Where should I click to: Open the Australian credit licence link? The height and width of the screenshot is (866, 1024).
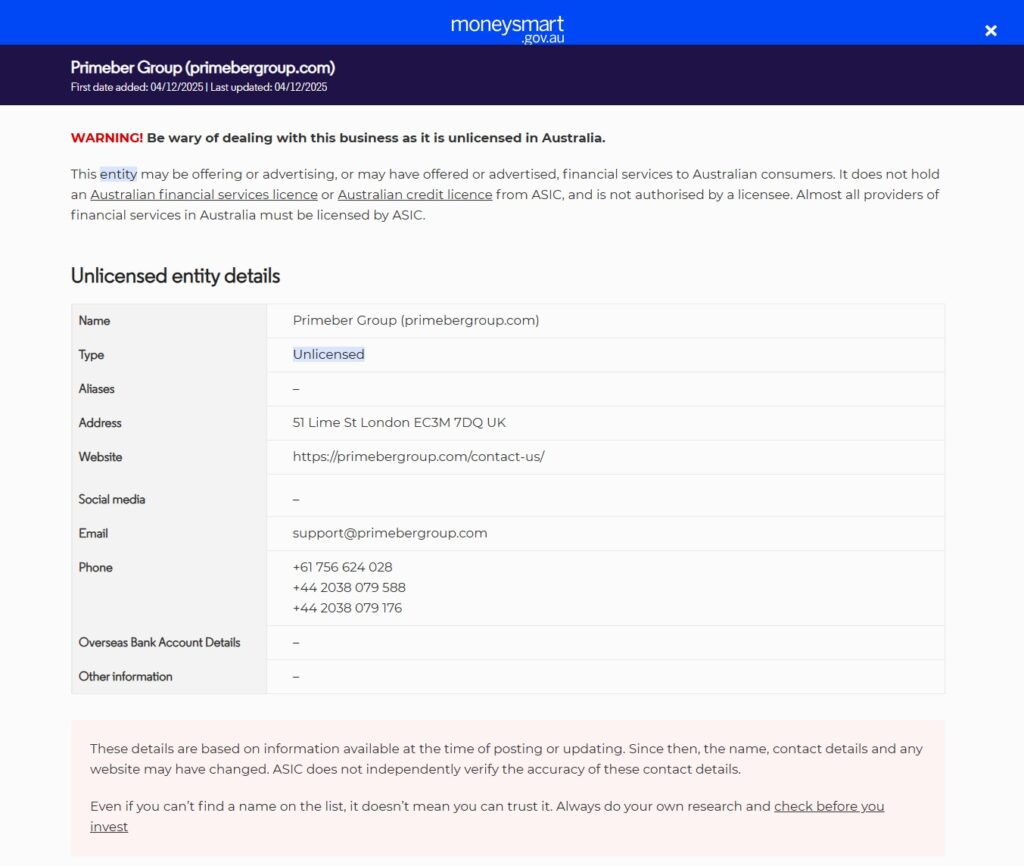pyautogui.click(x=415, y=194)
